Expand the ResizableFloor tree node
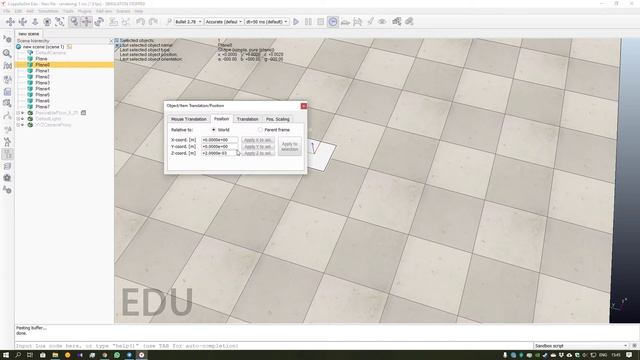The height and width of the screenshot is (360, 640). coord(18,113)
